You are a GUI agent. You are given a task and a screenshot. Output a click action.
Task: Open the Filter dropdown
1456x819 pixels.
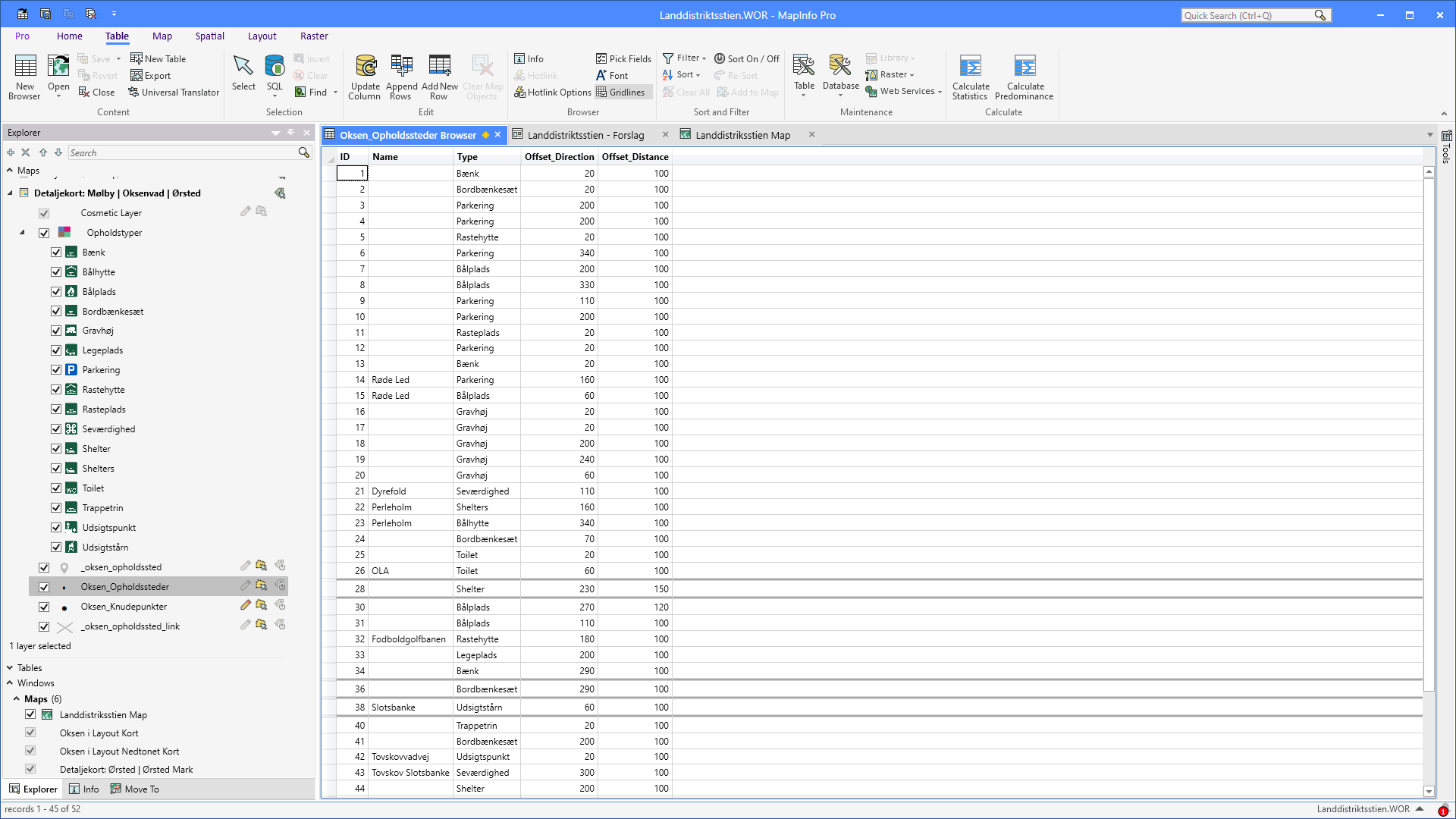pos(685,58)
